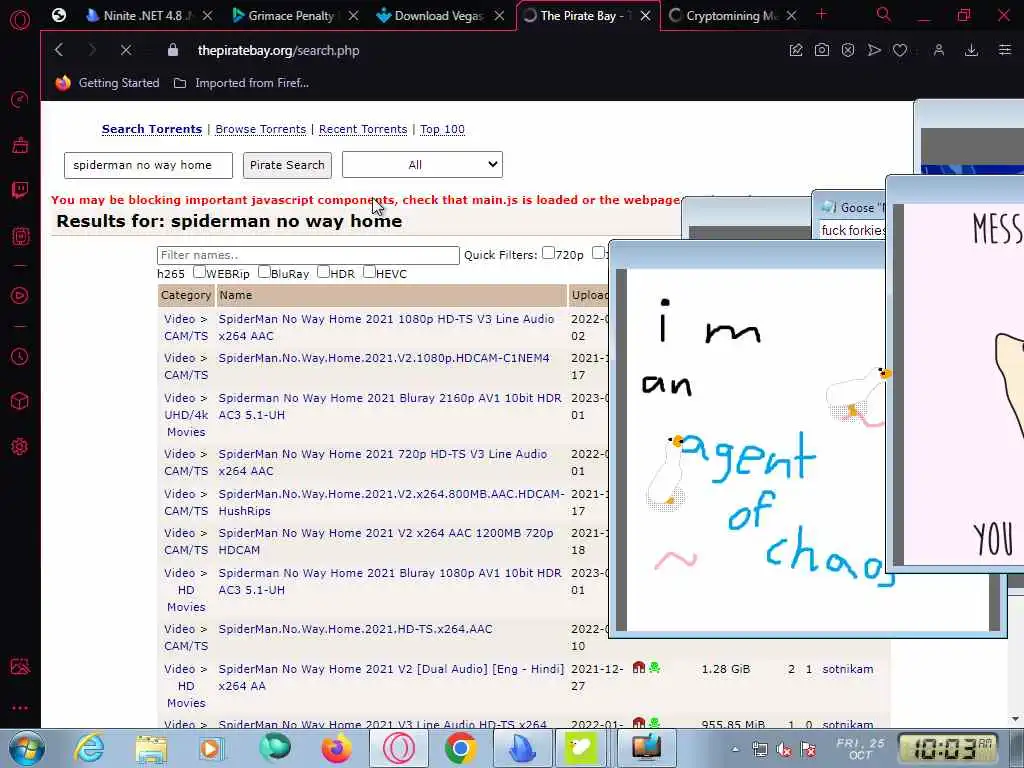The image size is (1024, 768).
Task: Open the history clock icon in sidebar
Action: click(x=20, y=357)
